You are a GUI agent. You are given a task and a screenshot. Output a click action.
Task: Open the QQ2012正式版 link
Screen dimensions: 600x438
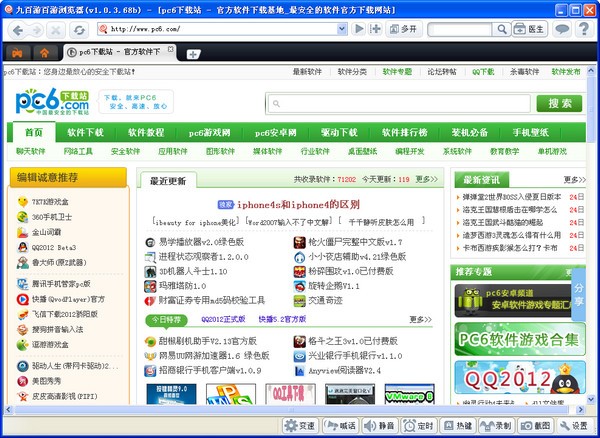[223, 319]
